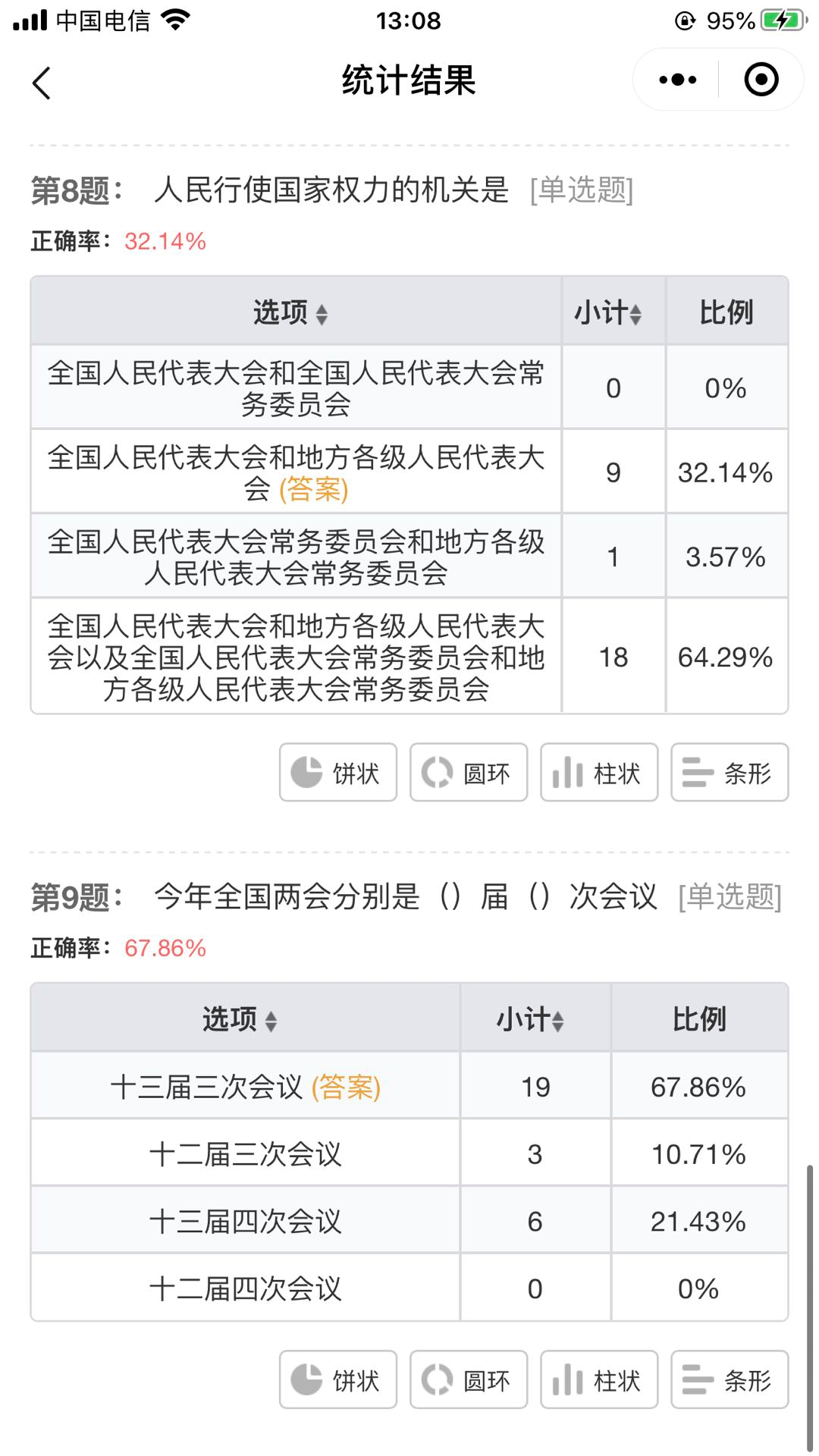This screenshot has width=819, height=1456.
Task: Show question 9 as ring chart
Action: pyautogui.click(x=468, y=1380)
